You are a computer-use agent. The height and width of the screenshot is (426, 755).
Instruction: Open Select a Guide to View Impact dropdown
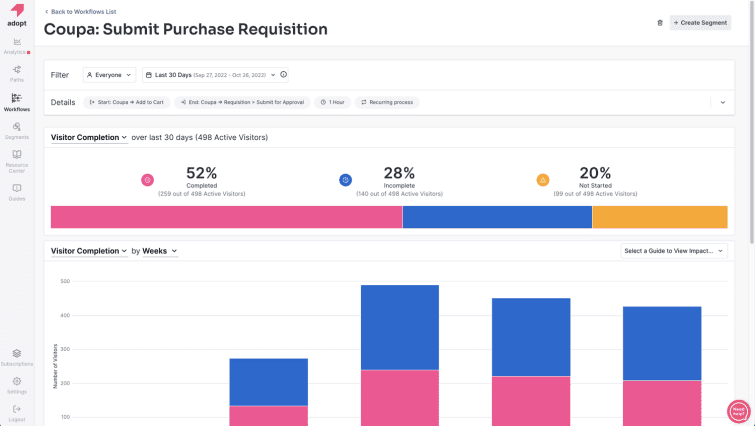(x=674, y=251)
